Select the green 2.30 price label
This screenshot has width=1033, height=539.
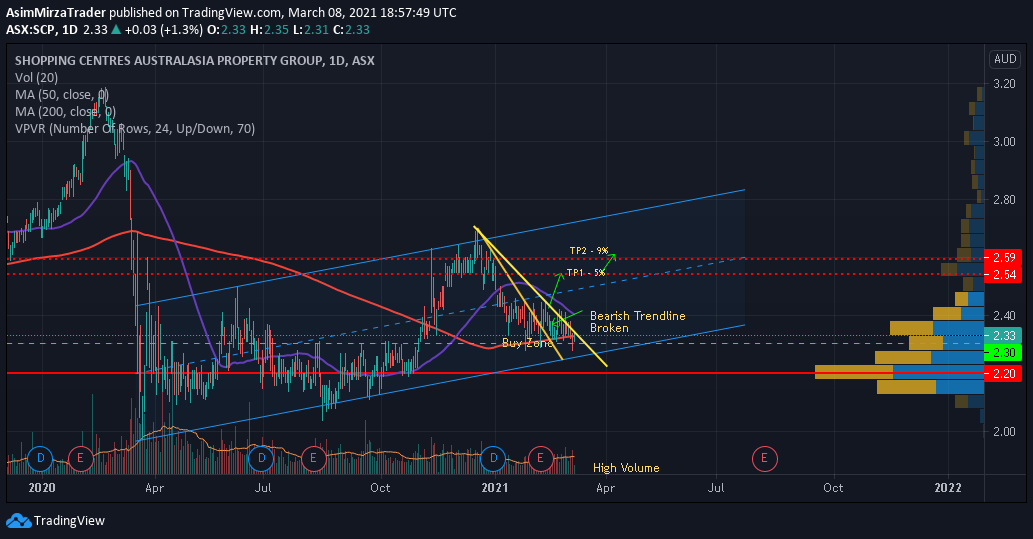point(1003,353)
